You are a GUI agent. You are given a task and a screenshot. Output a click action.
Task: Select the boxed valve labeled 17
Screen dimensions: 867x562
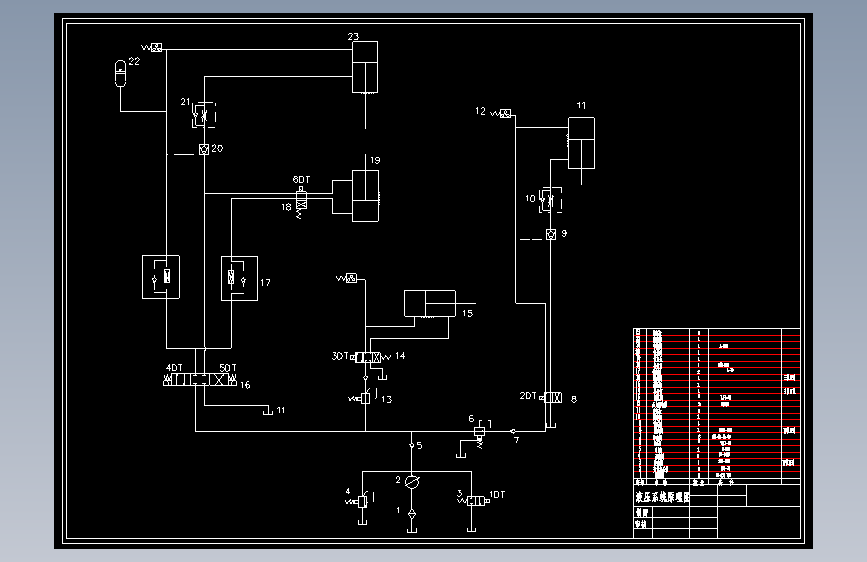pyautogui.click(x=239, y=278)
